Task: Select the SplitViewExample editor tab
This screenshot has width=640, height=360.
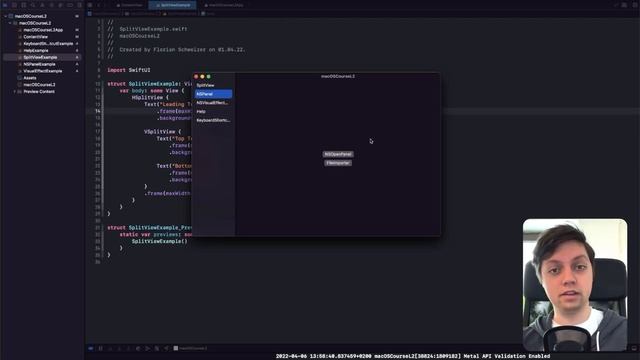Action: coord(173,5)
